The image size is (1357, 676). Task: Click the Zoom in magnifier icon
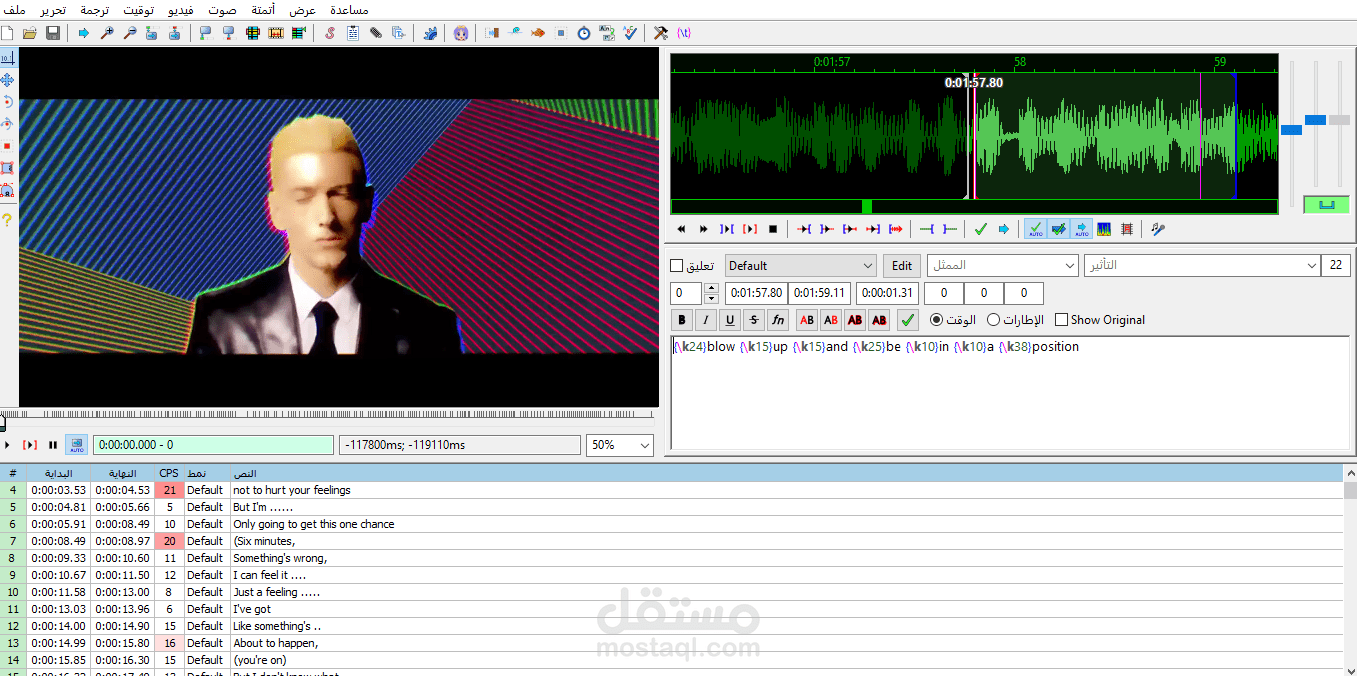107,33
